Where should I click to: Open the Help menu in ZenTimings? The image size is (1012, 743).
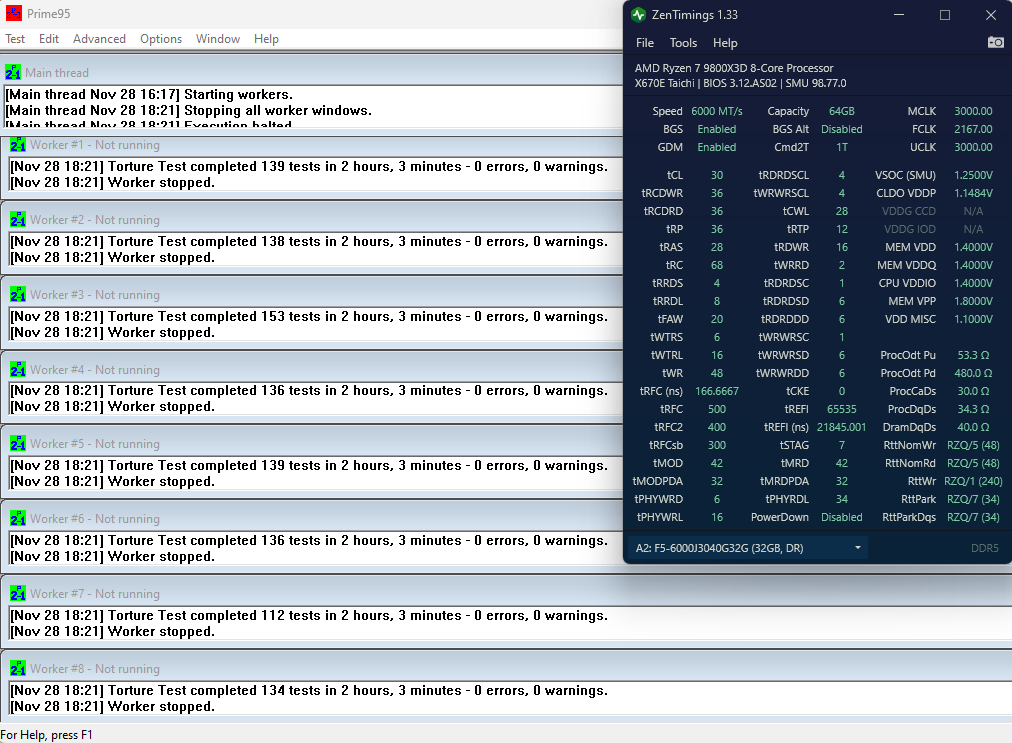[x=725, y=43]
